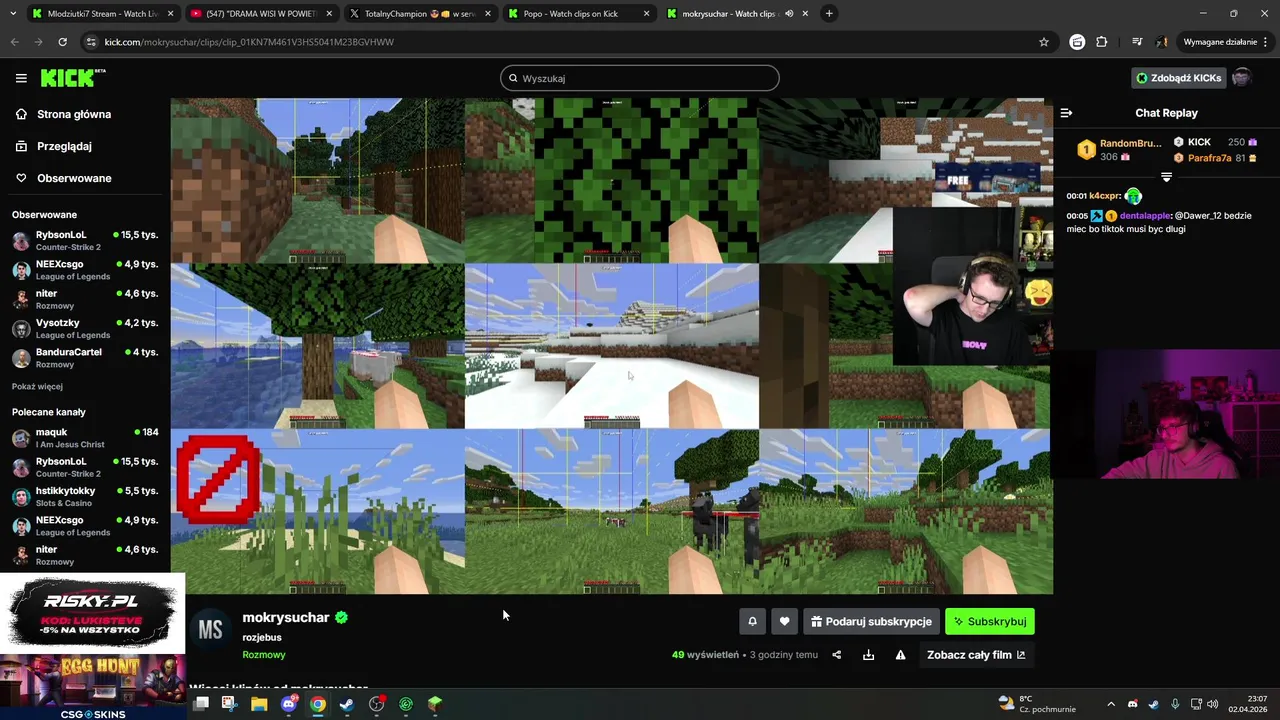Switch to the Mlodziutki7 Stream browser tab
The width and height of the screenshot is (1280, 720).
(100, 14)
